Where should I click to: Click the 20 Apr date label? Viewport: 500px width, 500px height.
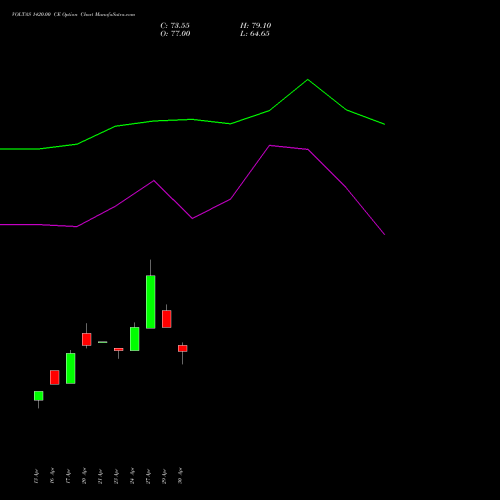click(84, 476)
